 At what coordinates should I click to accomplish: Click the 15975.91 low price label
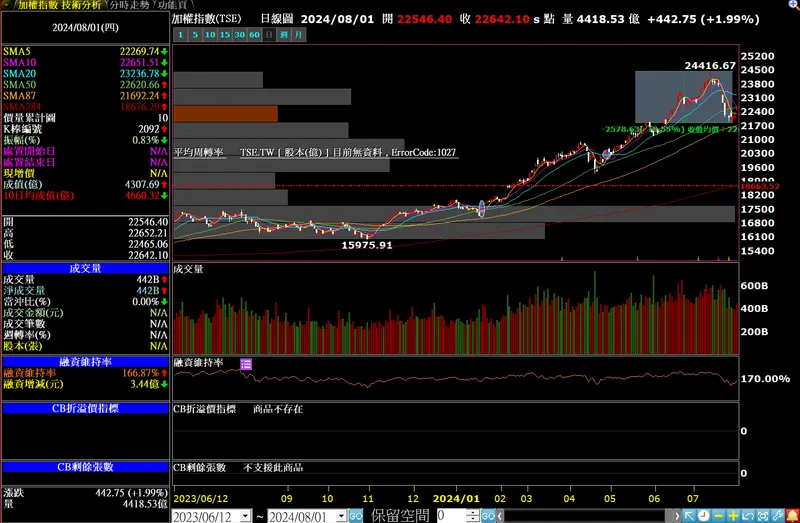point(366,245)
